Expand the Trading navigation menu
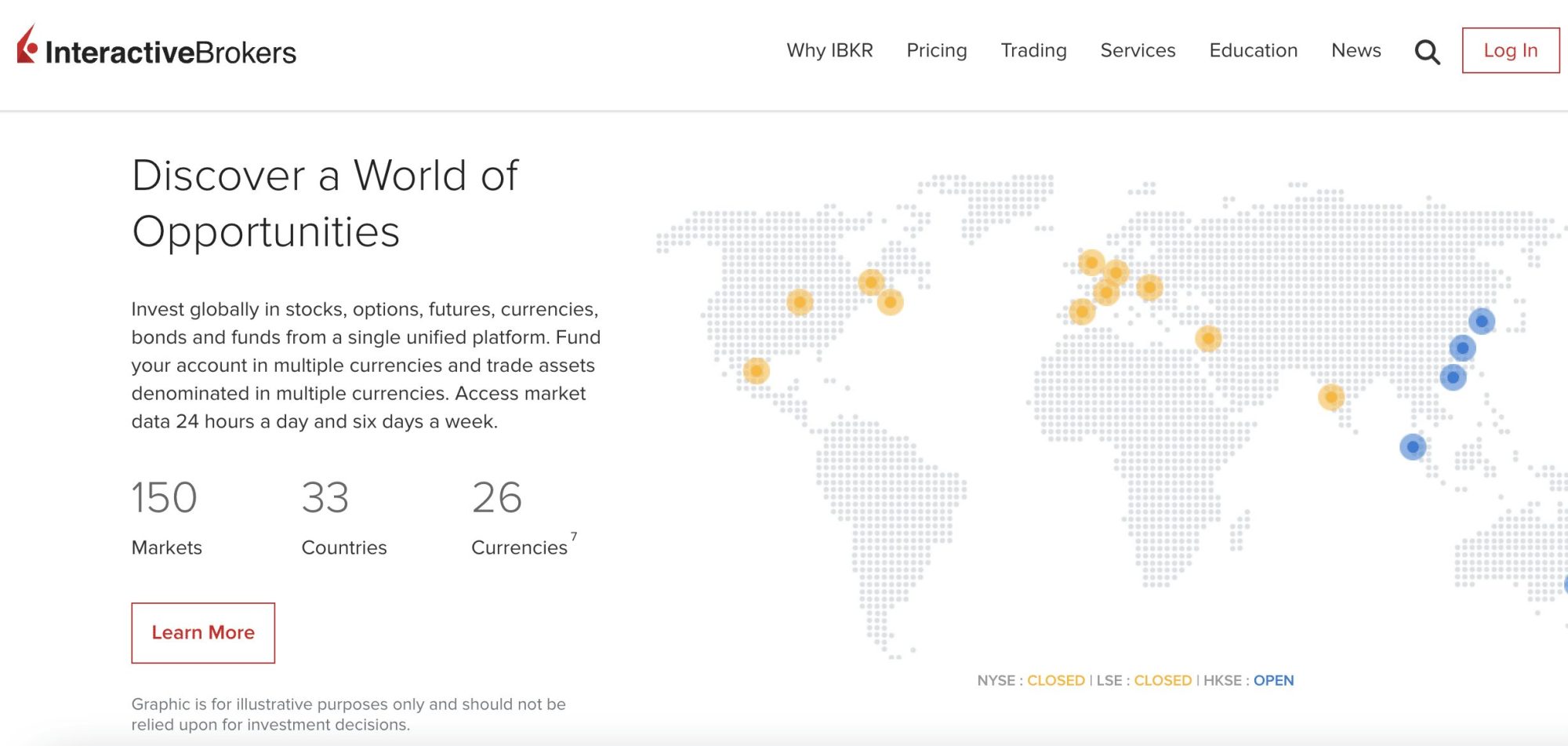 pyautogui.click(x=1033, y=50)
